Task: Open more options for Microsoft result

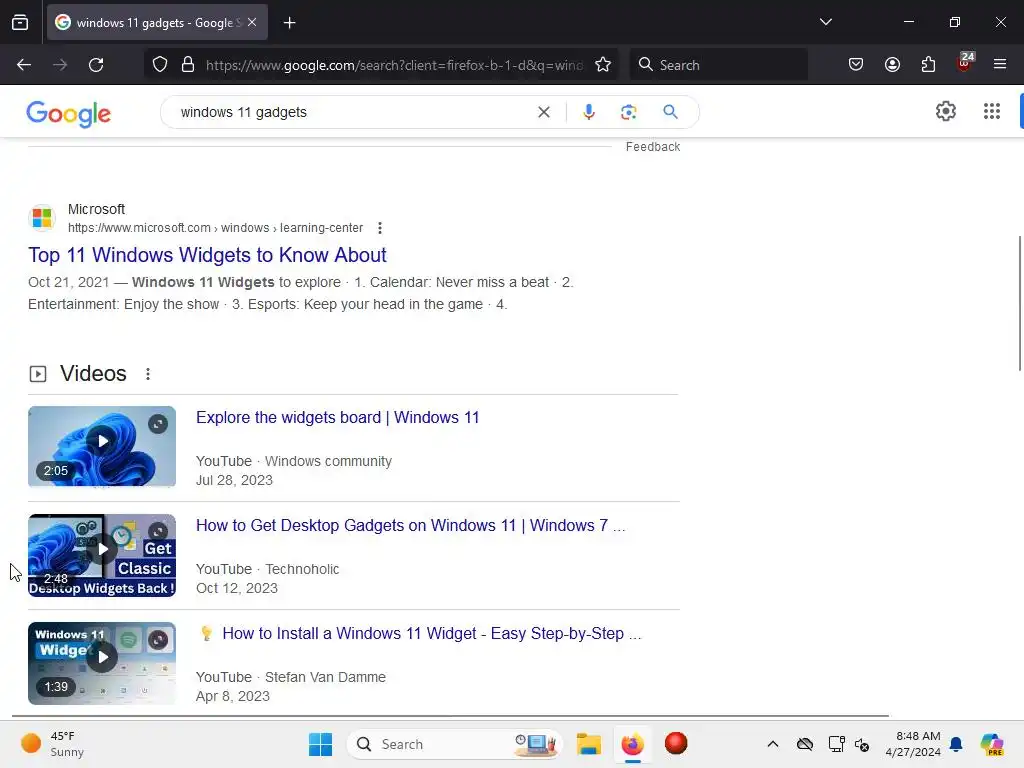Action: click(379, 228)
